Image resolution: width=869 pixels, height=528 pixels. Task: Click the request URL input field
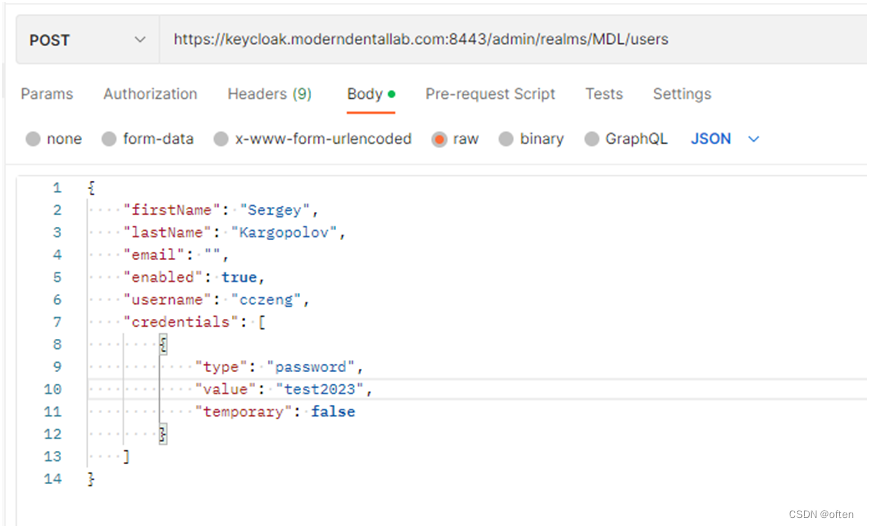[x=513, y=40]
